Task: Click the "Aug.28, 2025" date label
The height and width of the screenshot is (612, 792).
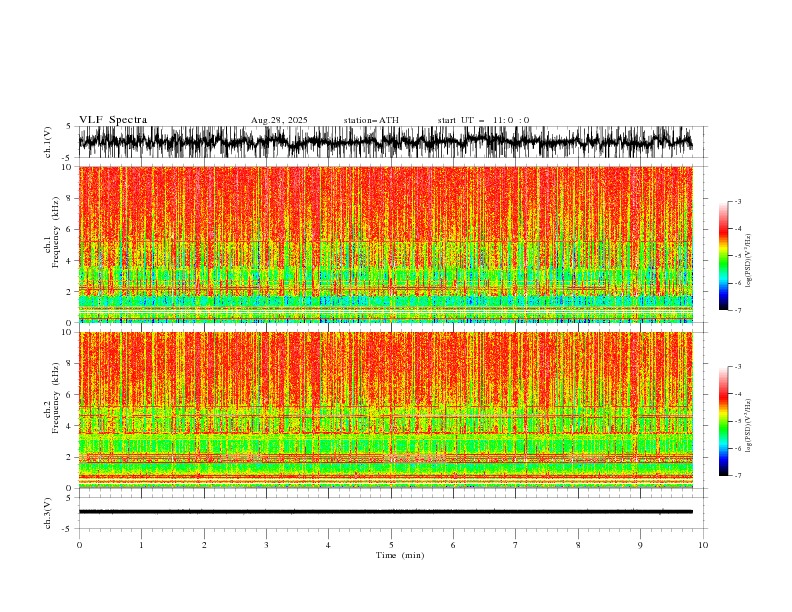Action: point(279,120)
